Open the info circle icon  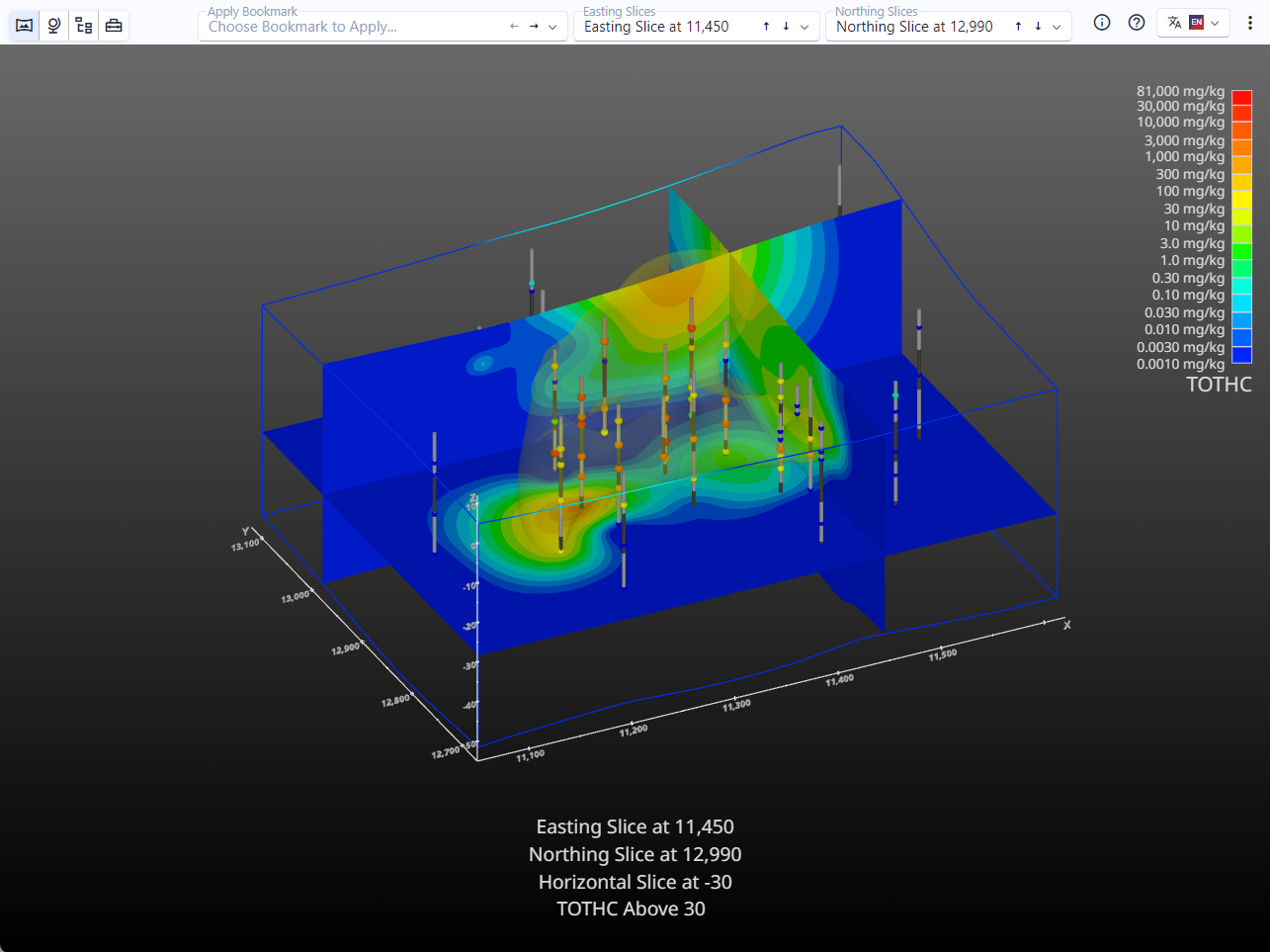pos(1102,23)
